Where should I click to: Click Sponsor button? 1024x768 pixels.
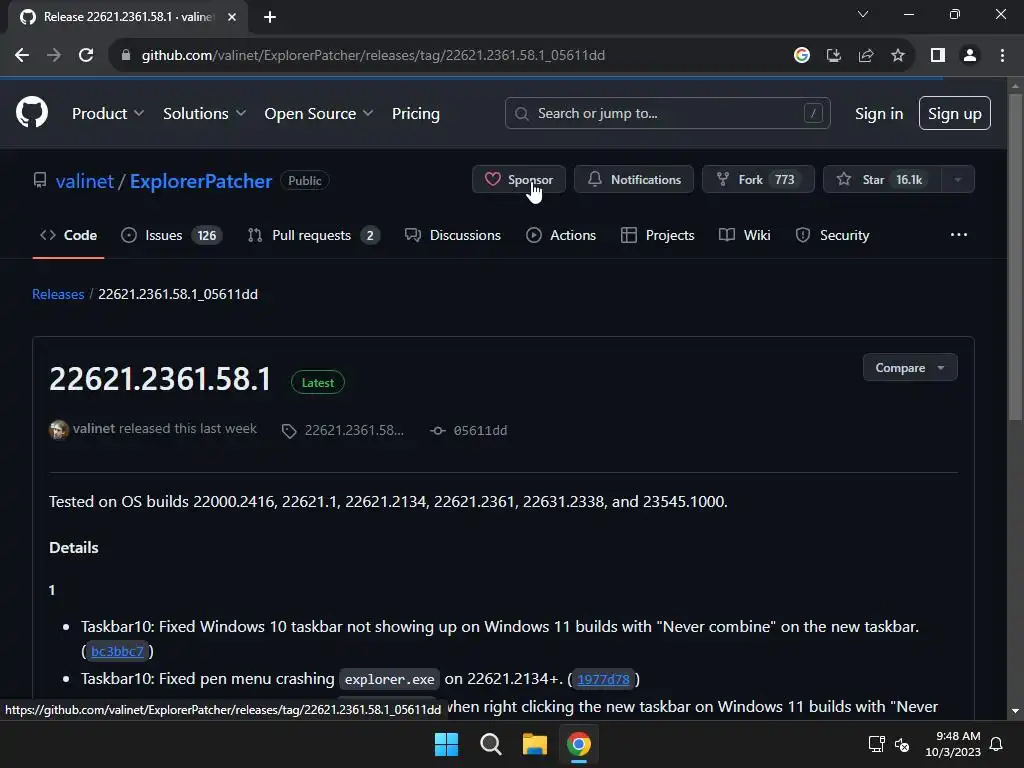(519, 180)
